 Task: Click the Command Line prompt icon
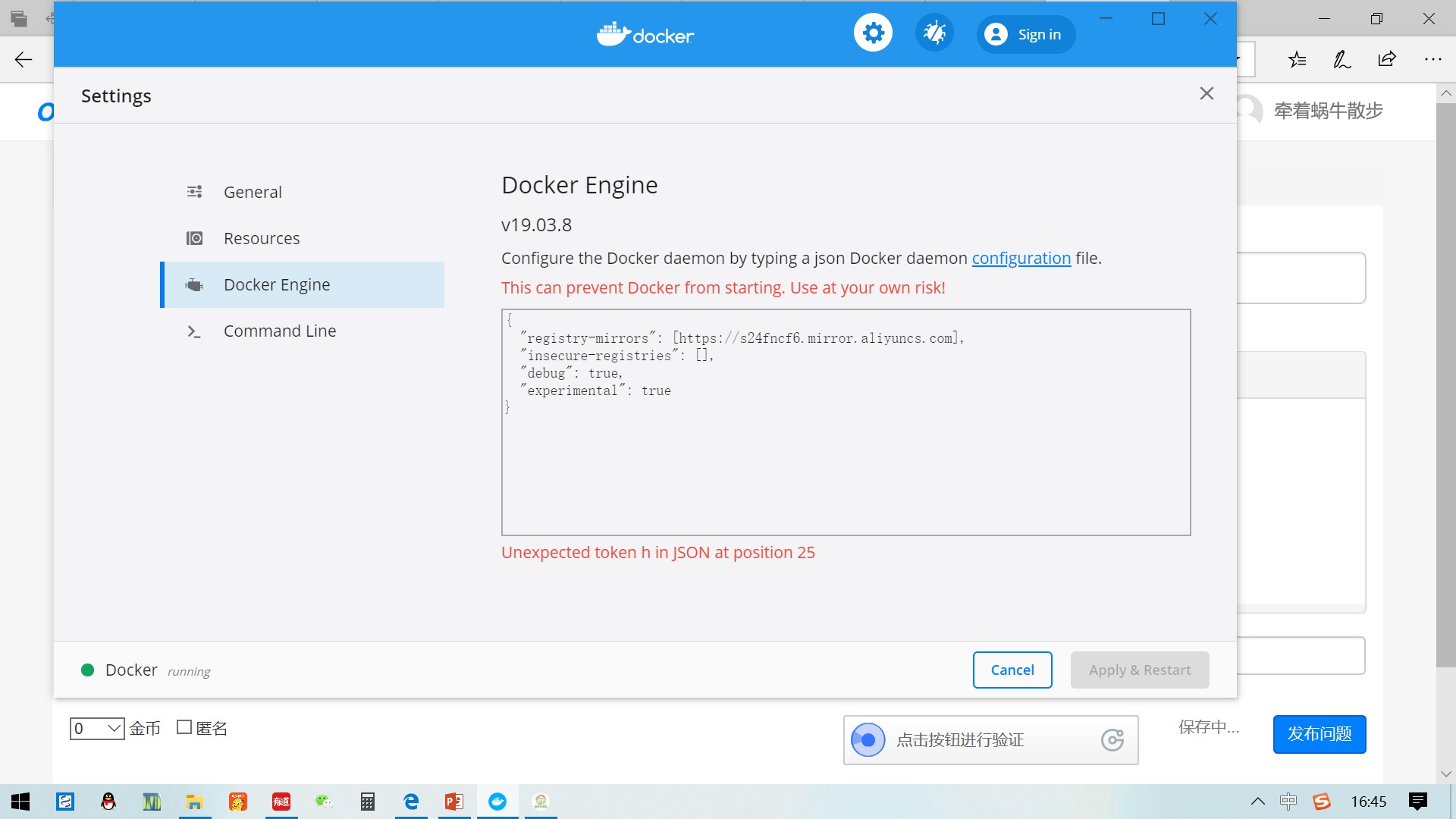click(194, 331)
